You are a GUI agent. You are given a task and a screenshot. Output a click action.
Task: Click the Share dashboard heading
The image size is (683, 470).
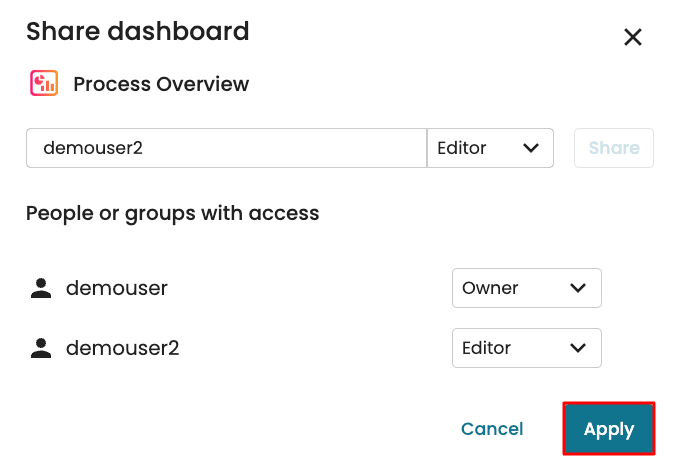click(x=138, y=32)
